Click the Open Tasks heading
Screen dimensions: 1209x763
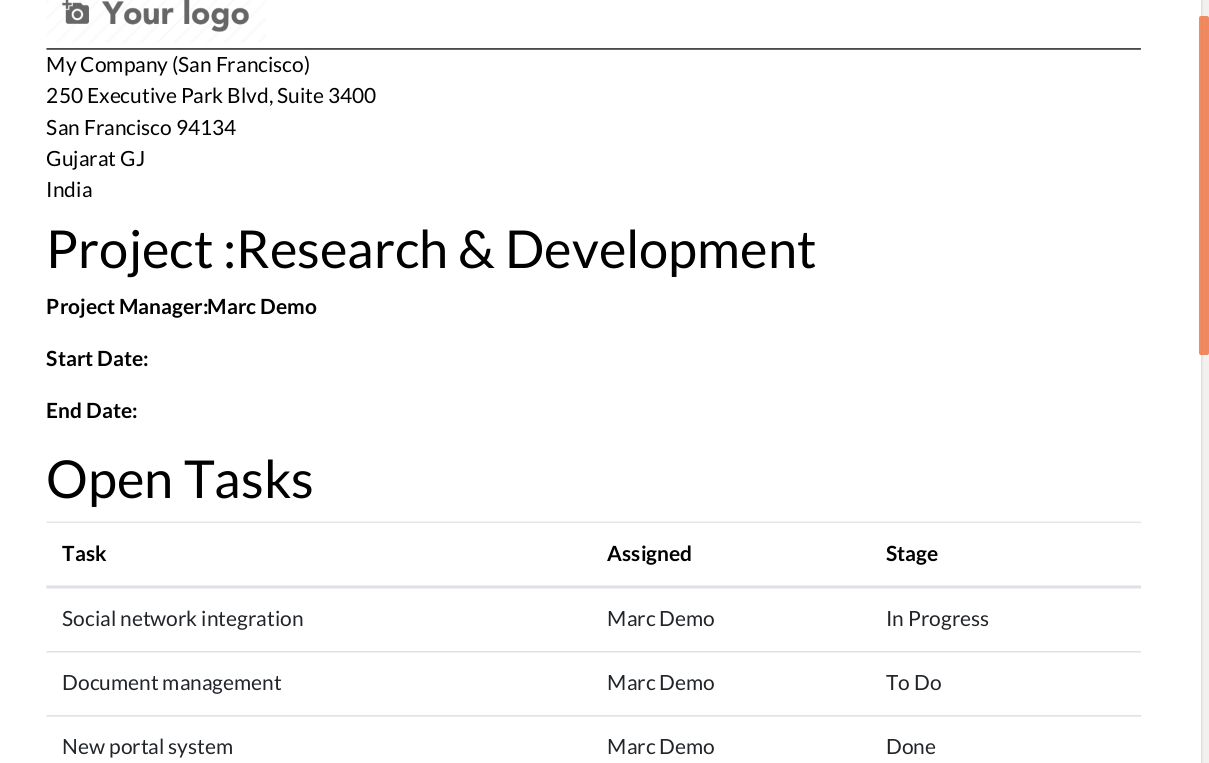(180, 479)
